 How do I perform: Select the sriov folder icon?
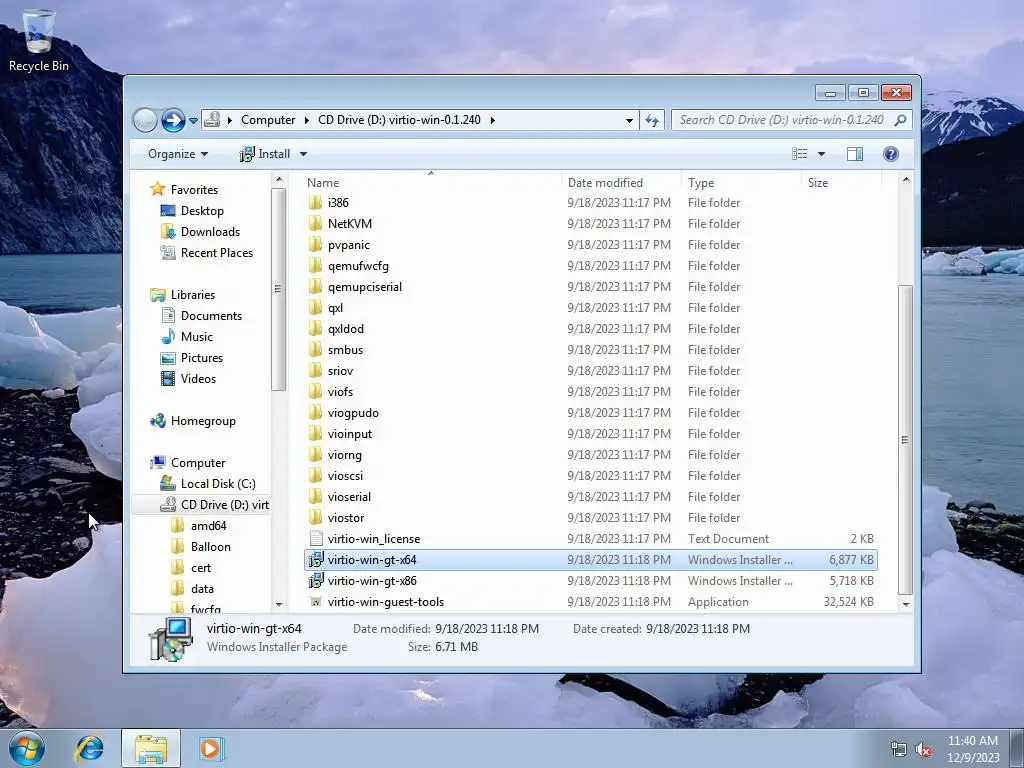[315, 370]
